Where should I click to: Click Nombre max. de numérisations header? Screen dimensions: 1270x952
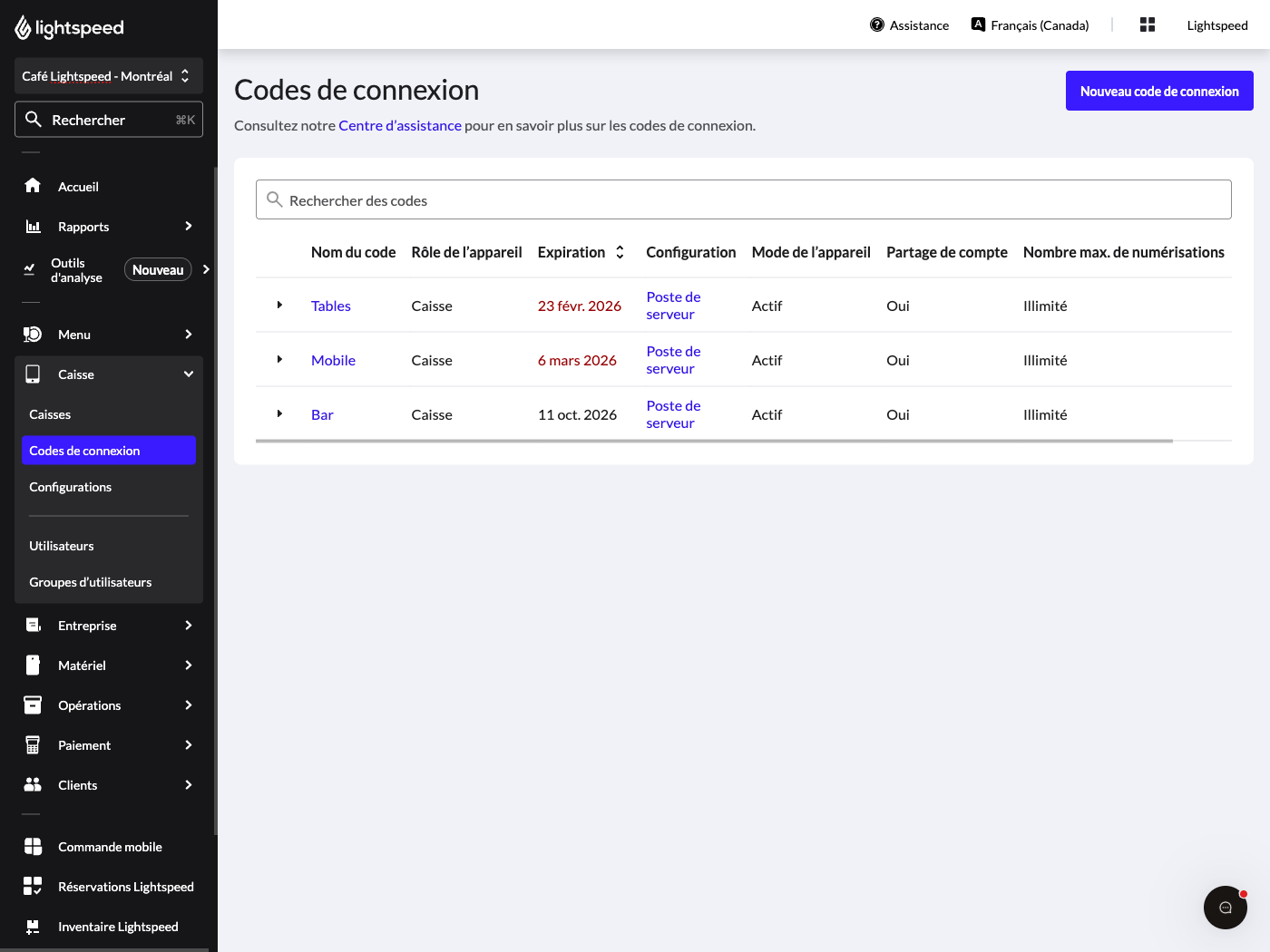pos(1123,252)
